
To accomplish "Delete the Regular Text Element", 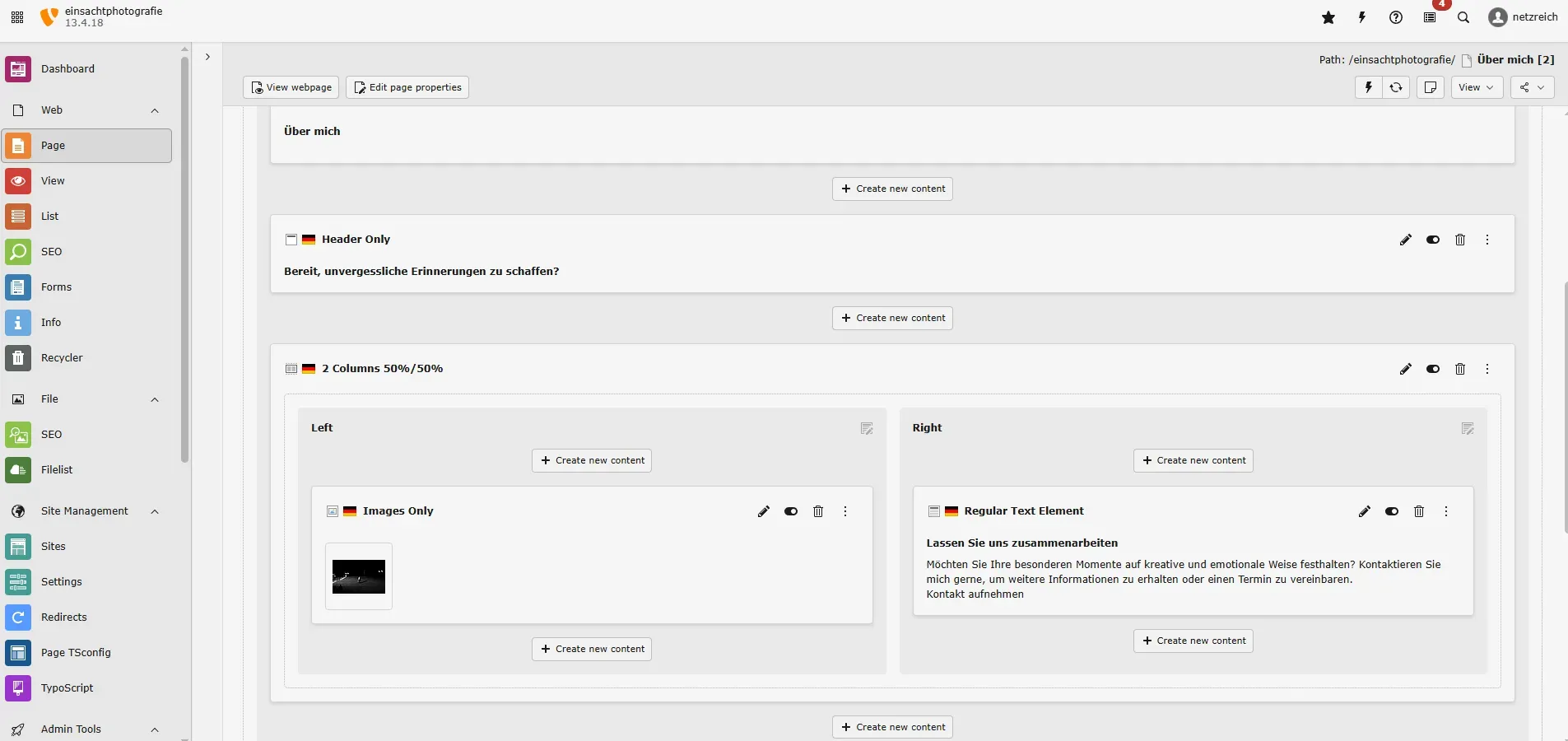I will pyautogui.click(x=1419, y=511).
